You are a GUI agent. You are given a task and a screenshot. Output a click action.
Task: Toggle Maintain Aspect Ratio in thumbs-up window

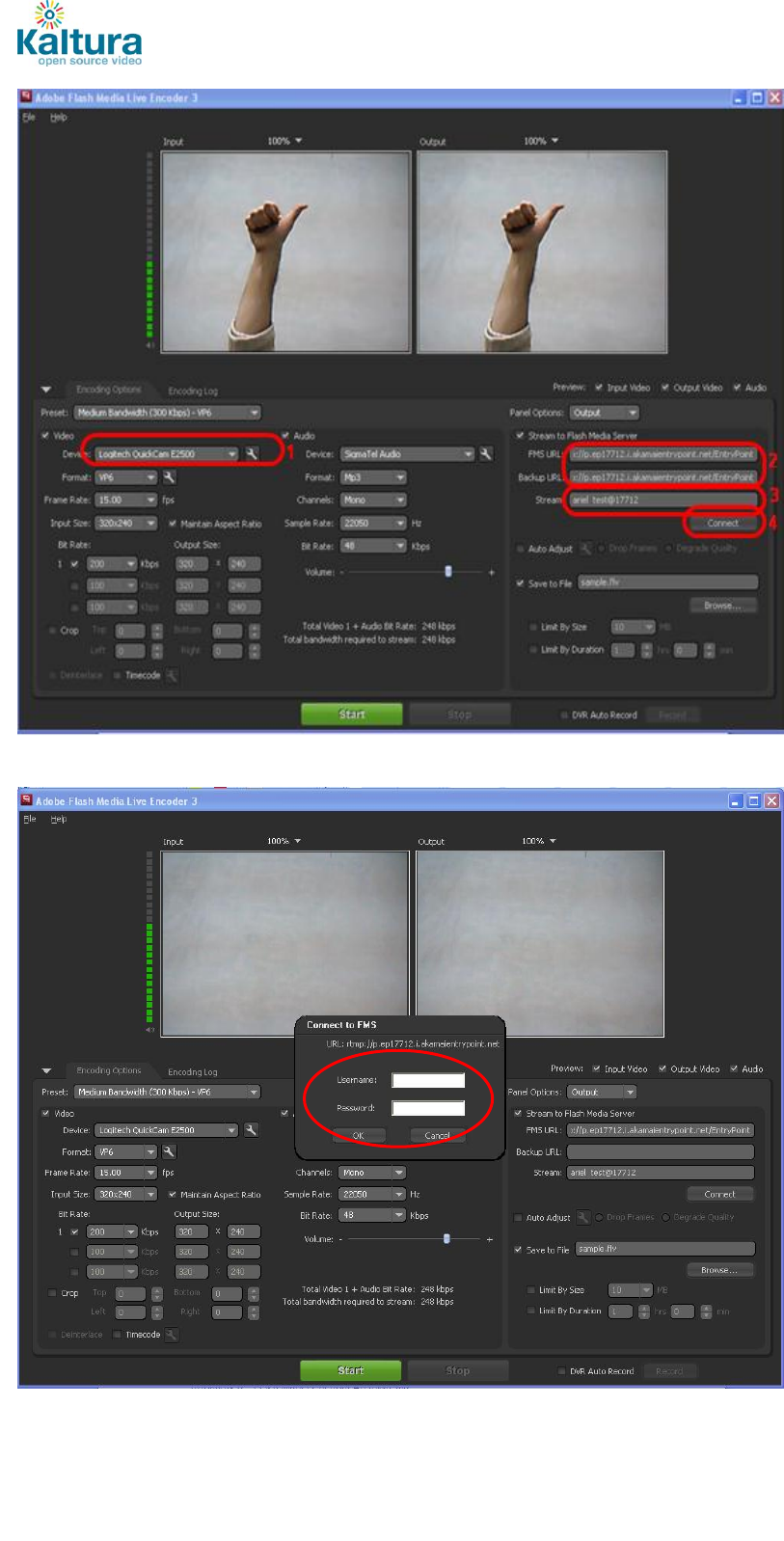(x=173, y=524)
